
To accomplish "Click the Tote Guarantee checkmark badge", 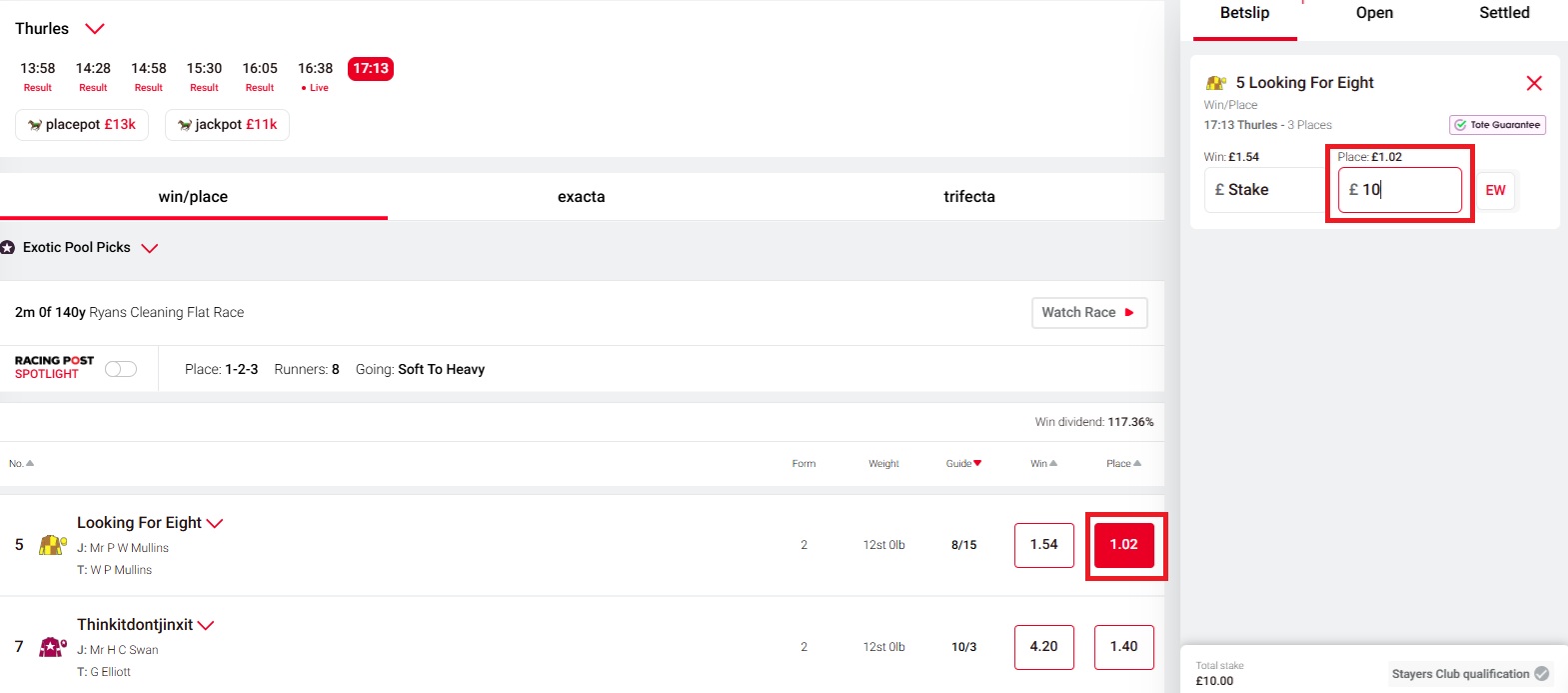I will tap(1460, 124).
